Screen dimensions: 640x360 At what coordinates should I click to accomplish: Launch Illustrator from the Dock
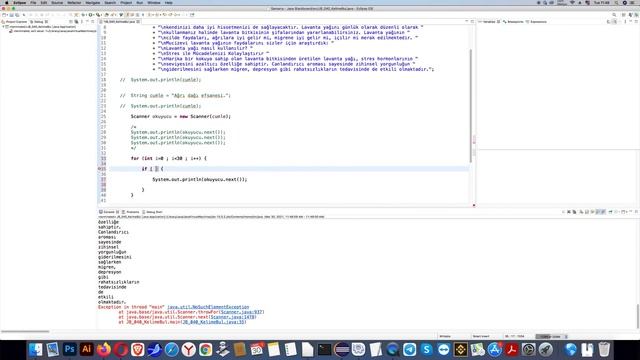coord(87,350)
